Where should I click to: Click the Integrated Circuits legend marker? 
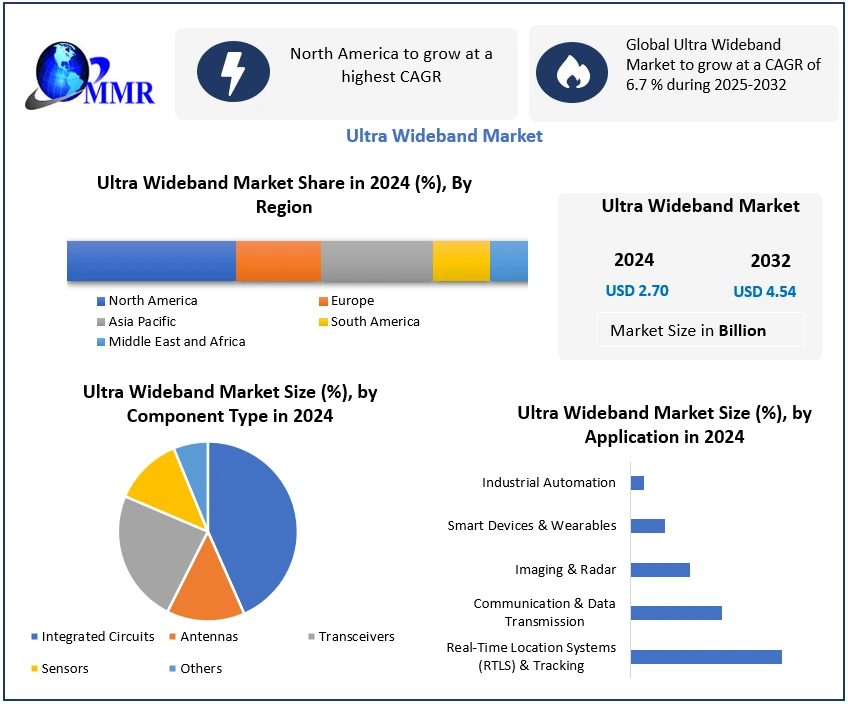pyautogui.click(x=35, y=637)
